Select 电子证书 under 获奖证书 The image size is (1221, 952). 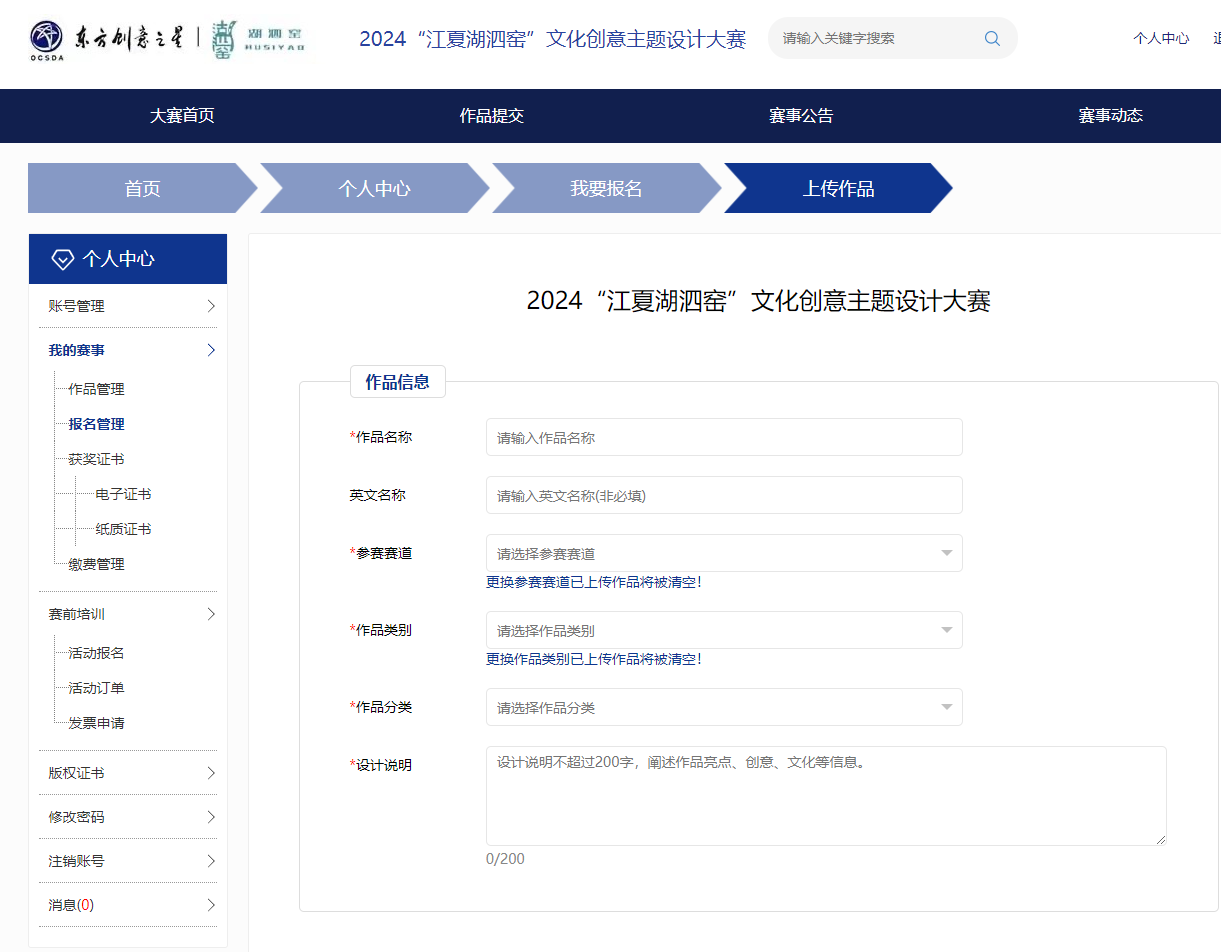point(123,494)
